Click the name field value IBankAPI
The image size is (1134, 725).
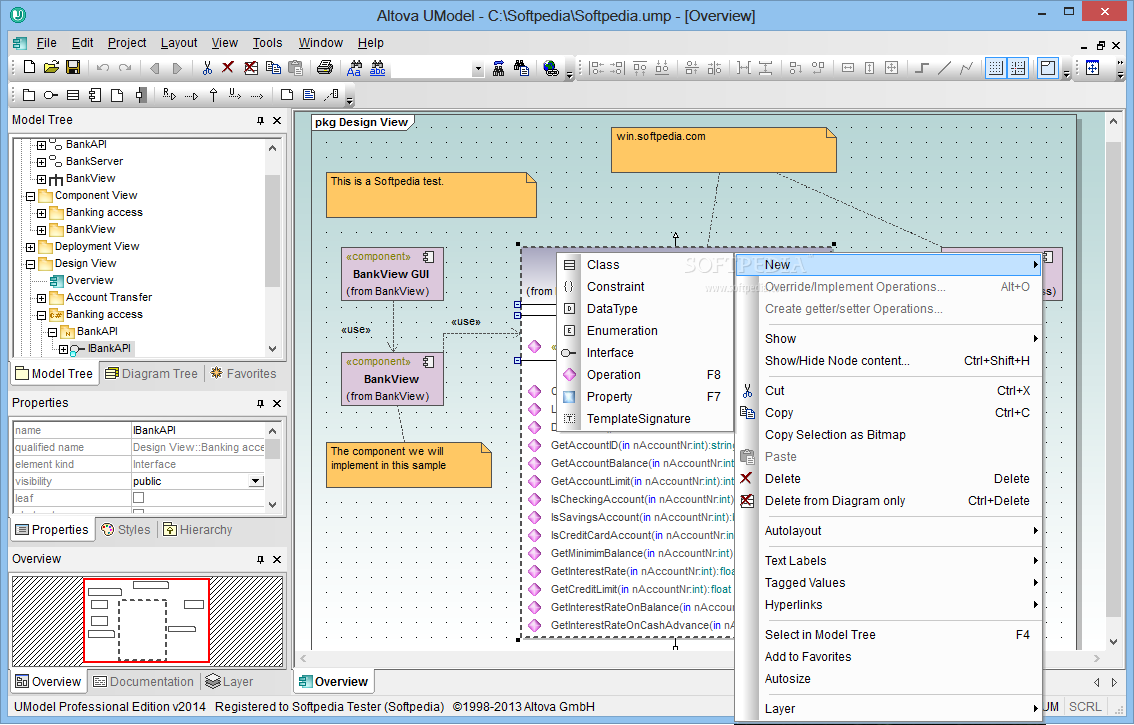click(198, 430)
